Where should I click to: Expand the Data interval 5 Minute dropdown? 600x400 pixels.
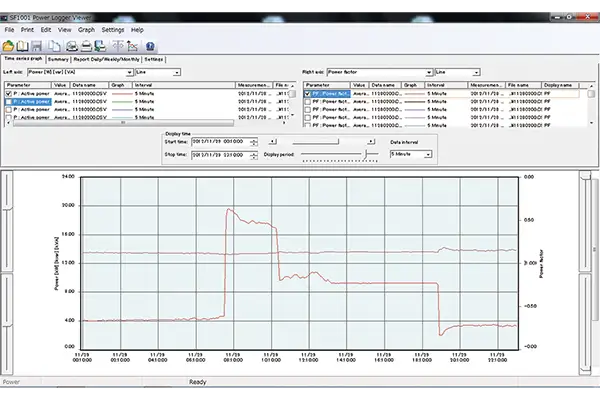pos(428,154)
